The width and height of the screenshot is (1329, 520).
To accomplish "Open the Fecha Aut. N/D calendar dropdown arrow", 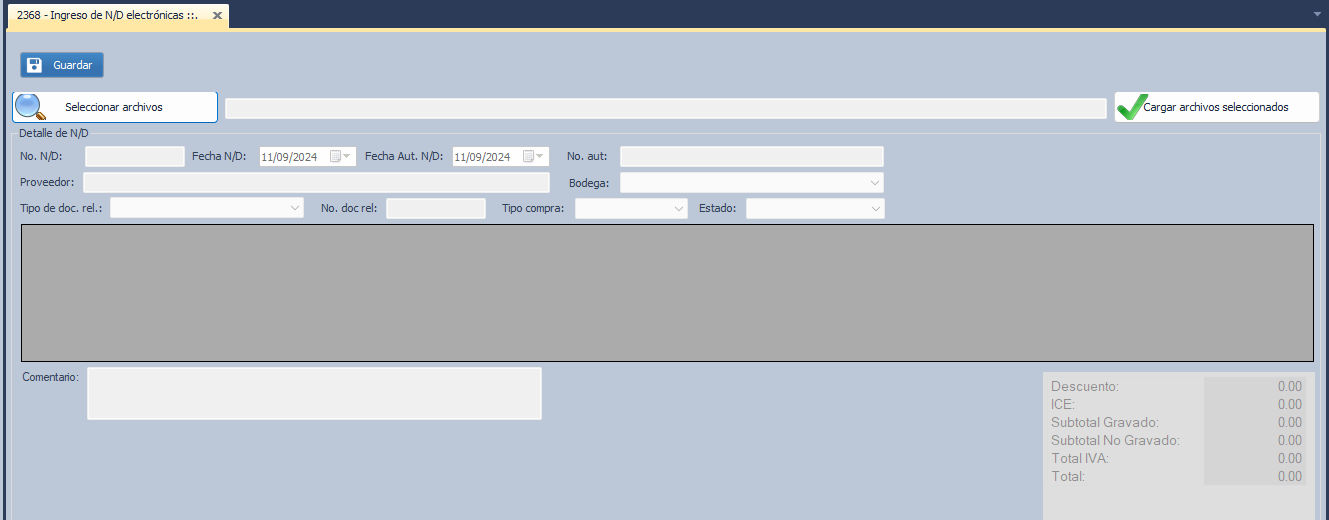I will tap(541, 157).
